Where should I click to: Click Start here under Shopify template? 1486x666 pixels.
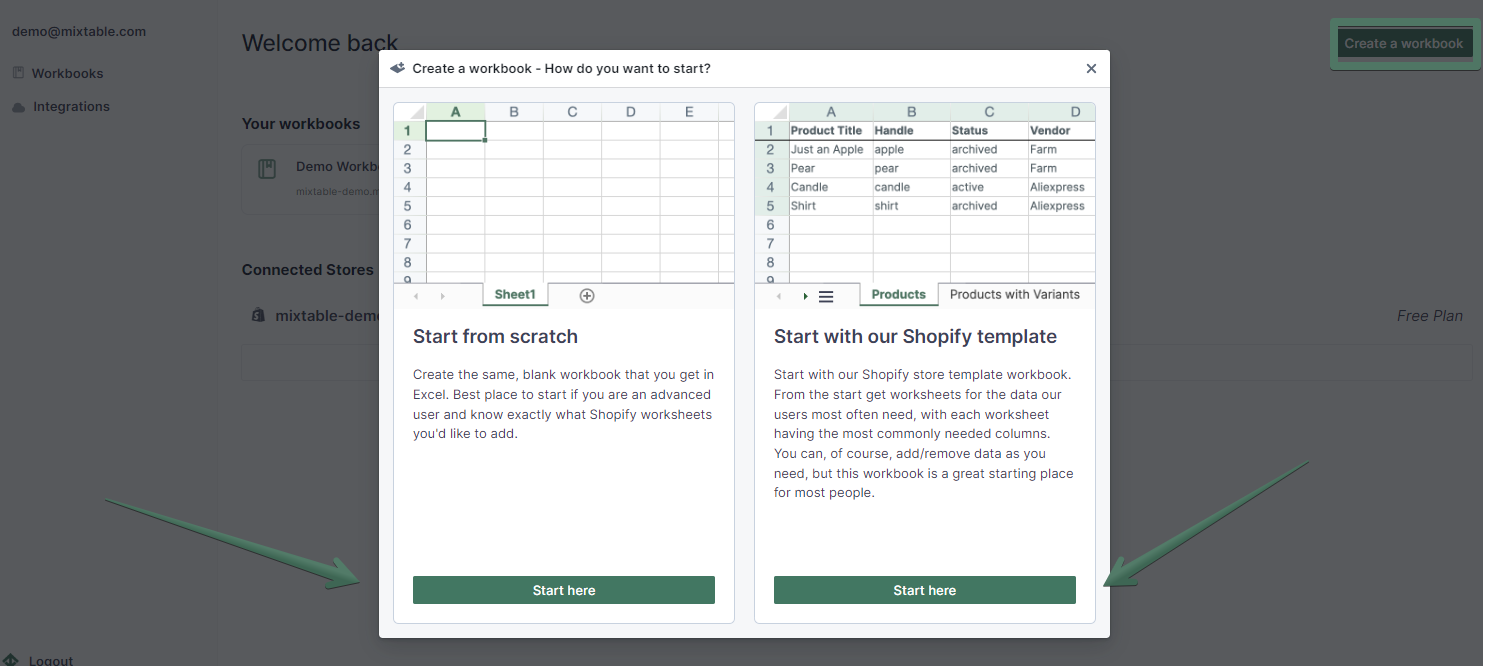(925, 590)
